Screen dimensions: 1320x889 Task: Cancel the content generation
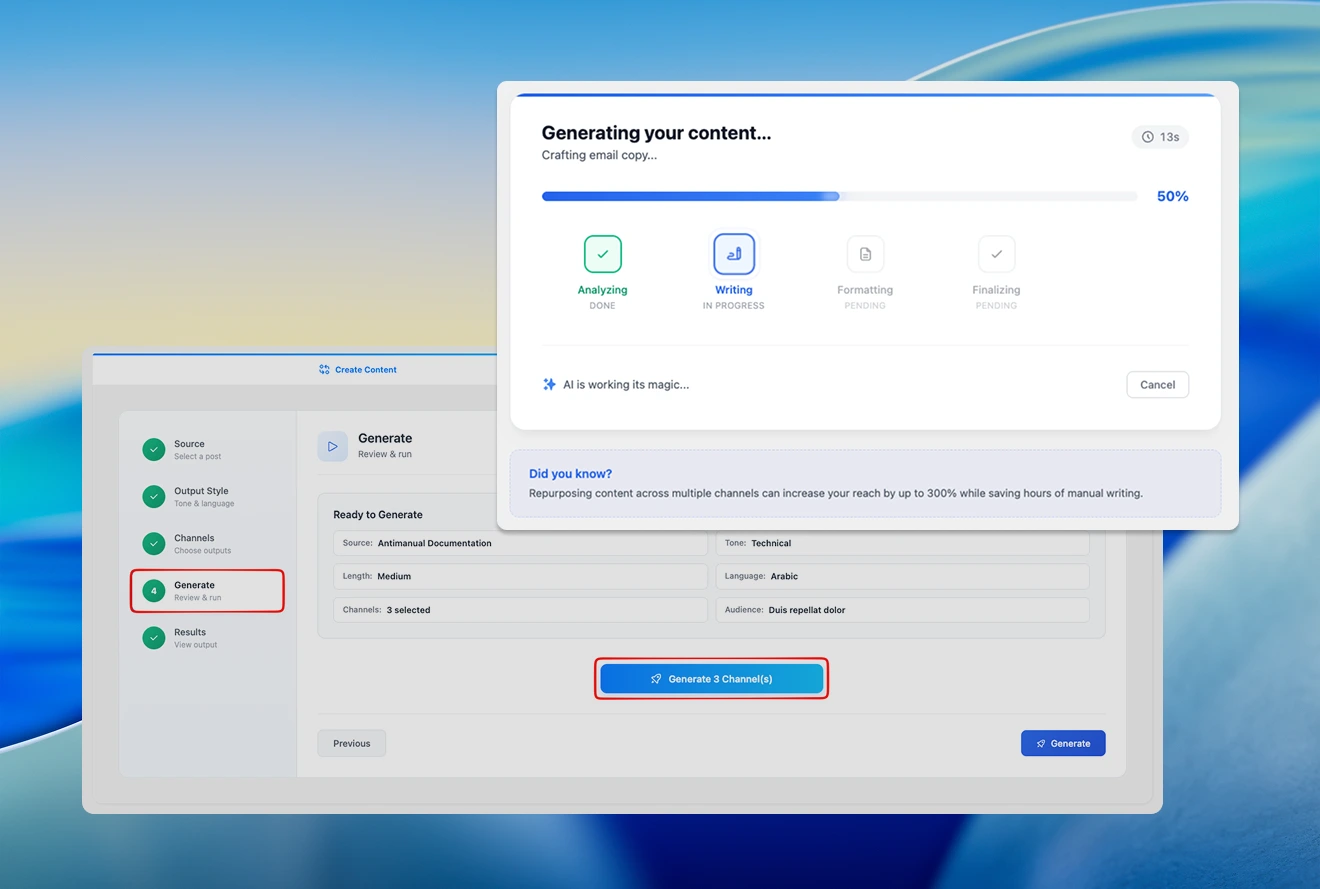point(1157,385)
